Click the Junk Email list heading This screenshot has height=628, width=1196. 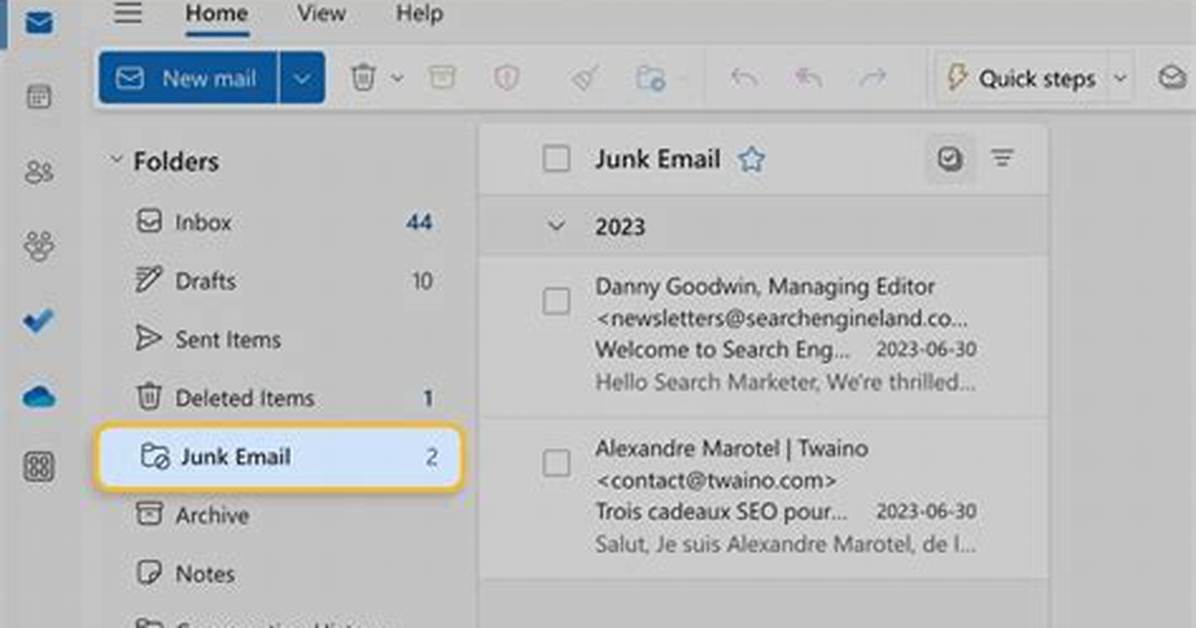[x=657, y=159]
